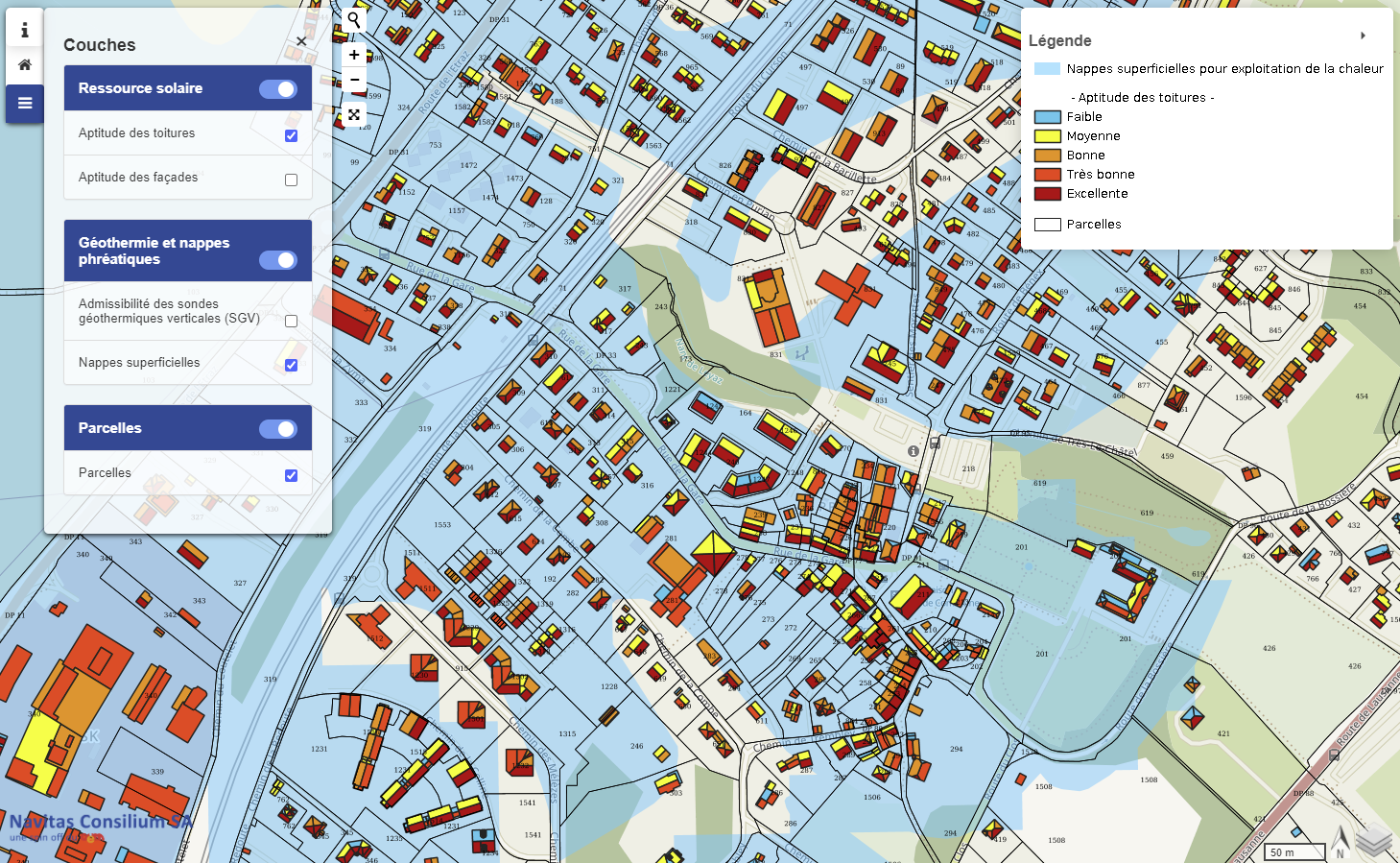Turn off the Ressource solaire switch
This screenshot has height=863, width=1400.
[278, 89]
